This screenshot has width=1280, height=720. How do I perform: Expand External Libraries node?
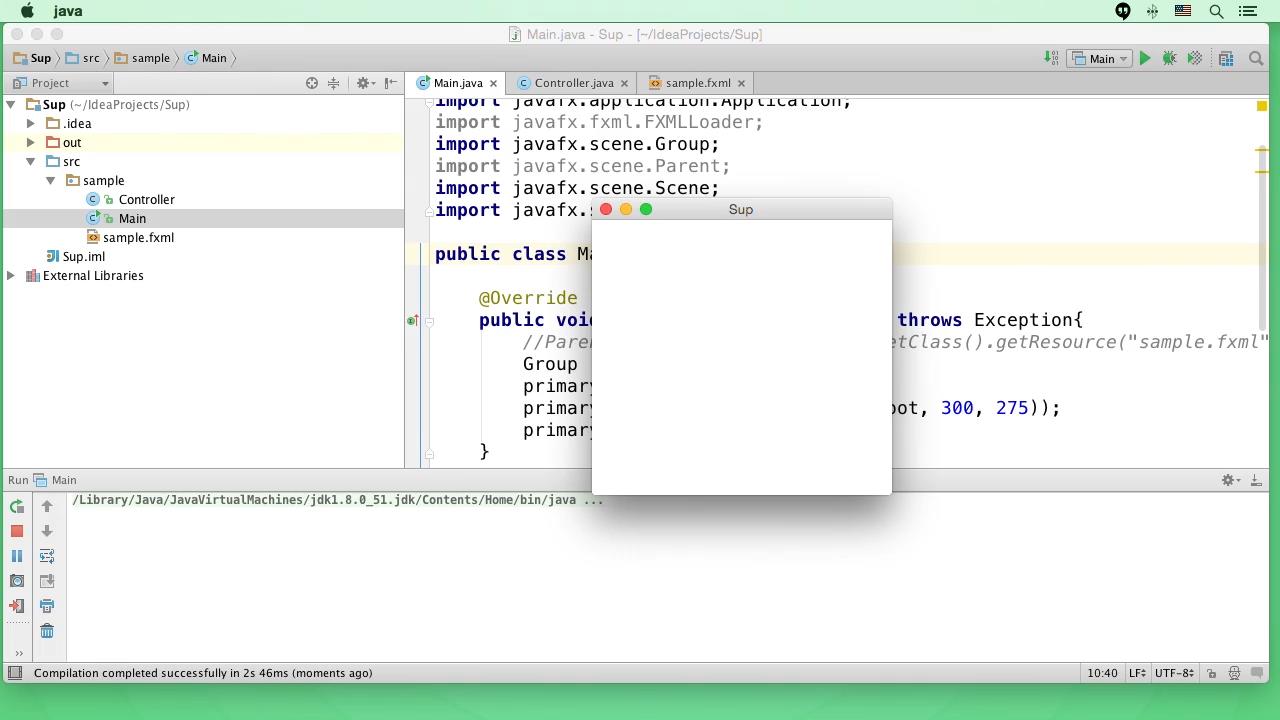[11, 276]
